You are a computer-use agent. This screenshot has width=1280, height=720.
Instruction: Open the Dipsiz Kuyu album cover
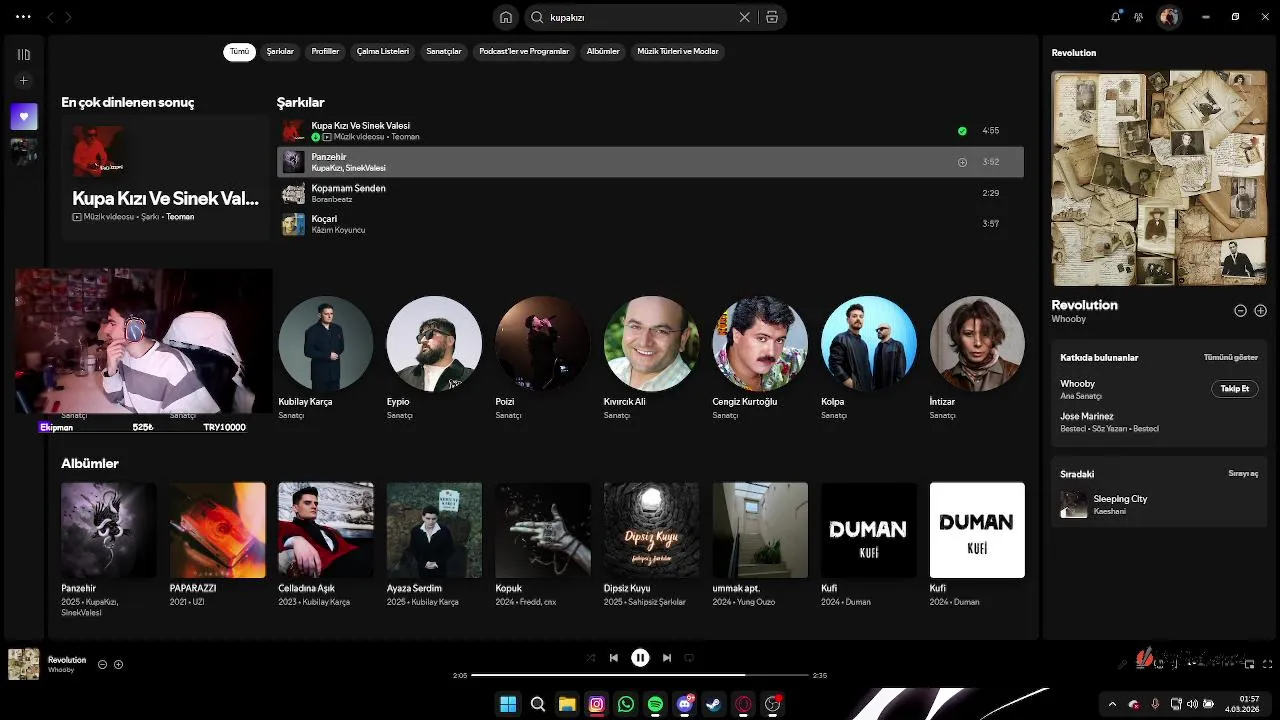tap(651, 530)
